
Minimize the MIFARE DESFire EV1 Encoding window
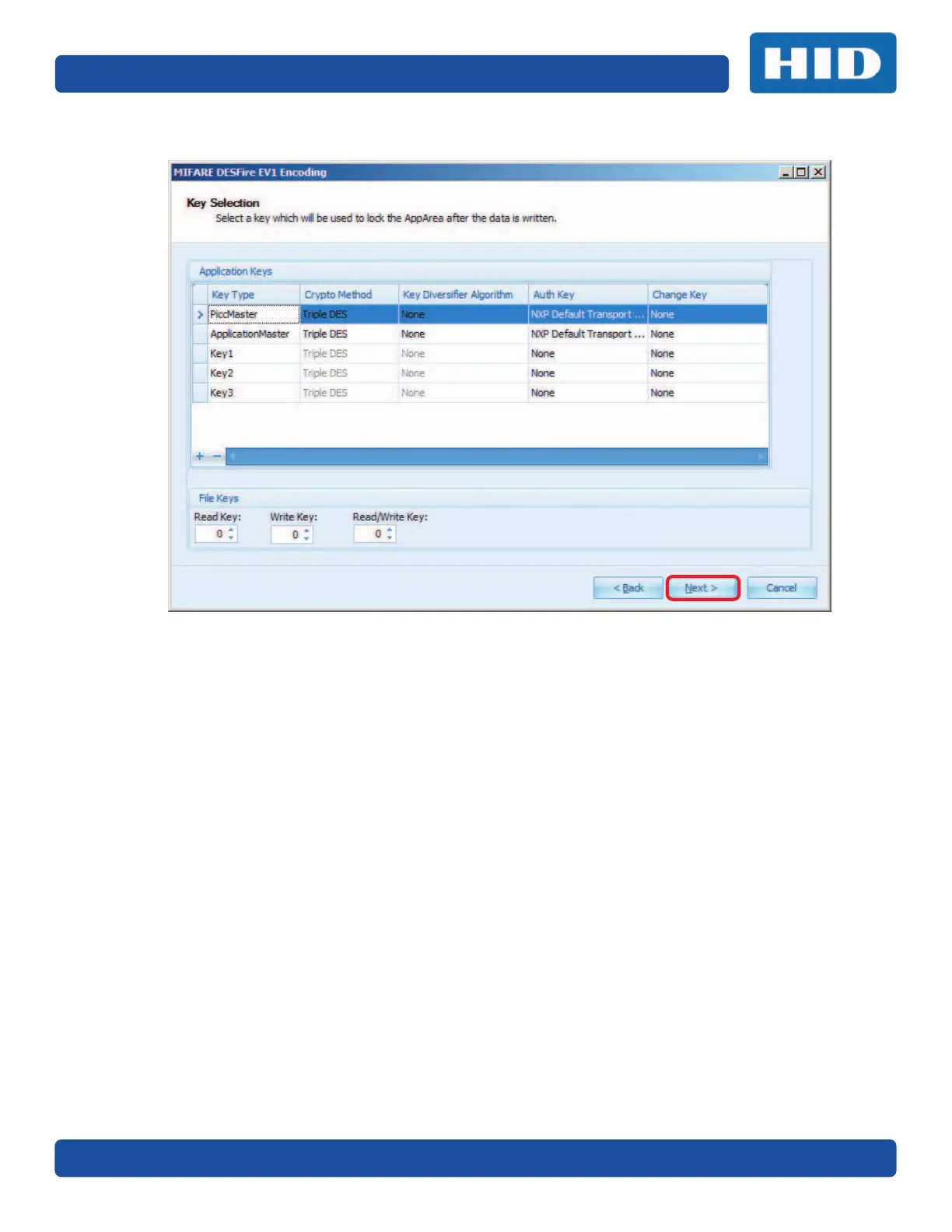(x=786, y=172)
